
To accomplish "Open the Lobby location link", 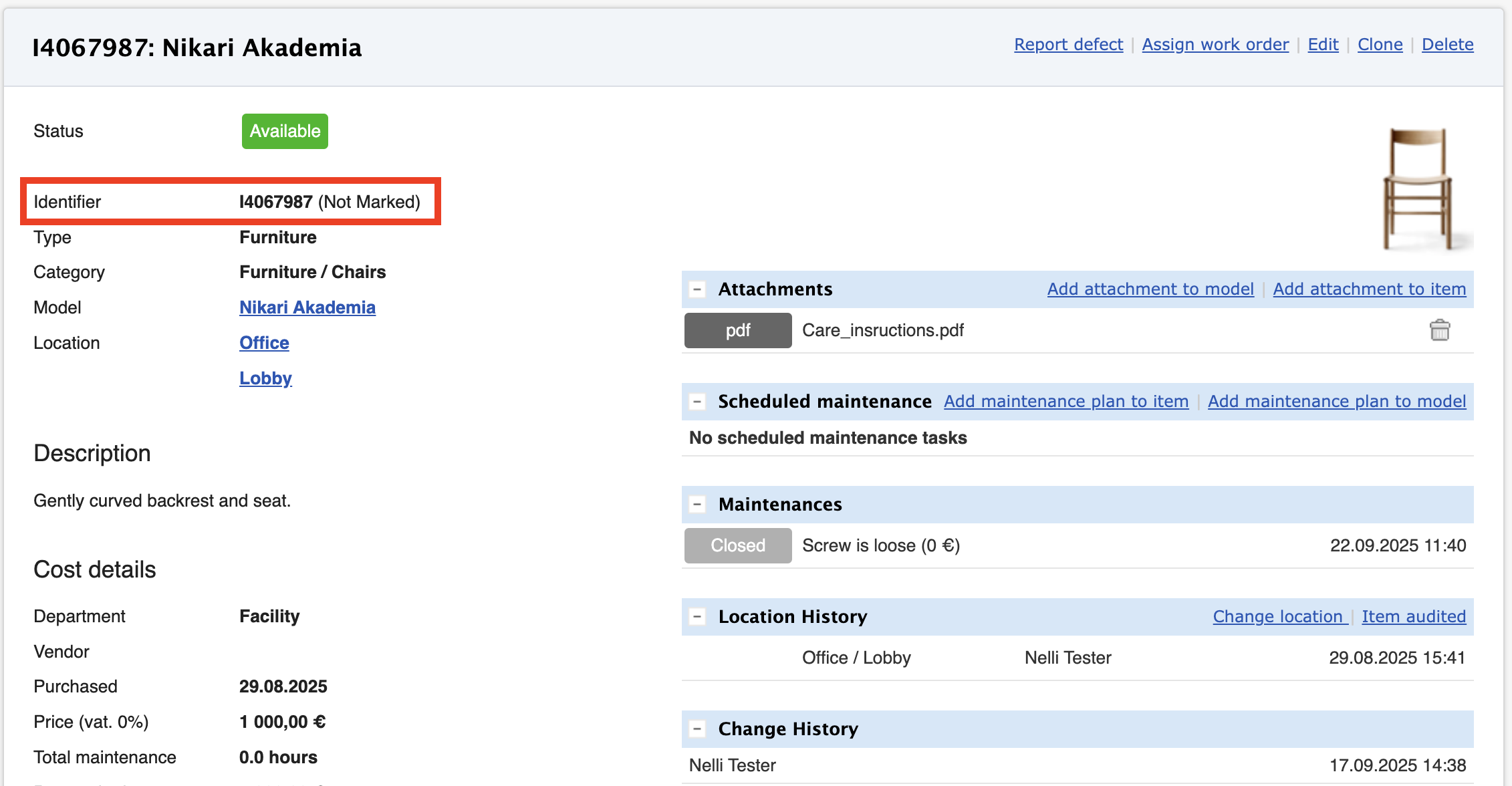I will pyautogui.click(x=265, y=378).
